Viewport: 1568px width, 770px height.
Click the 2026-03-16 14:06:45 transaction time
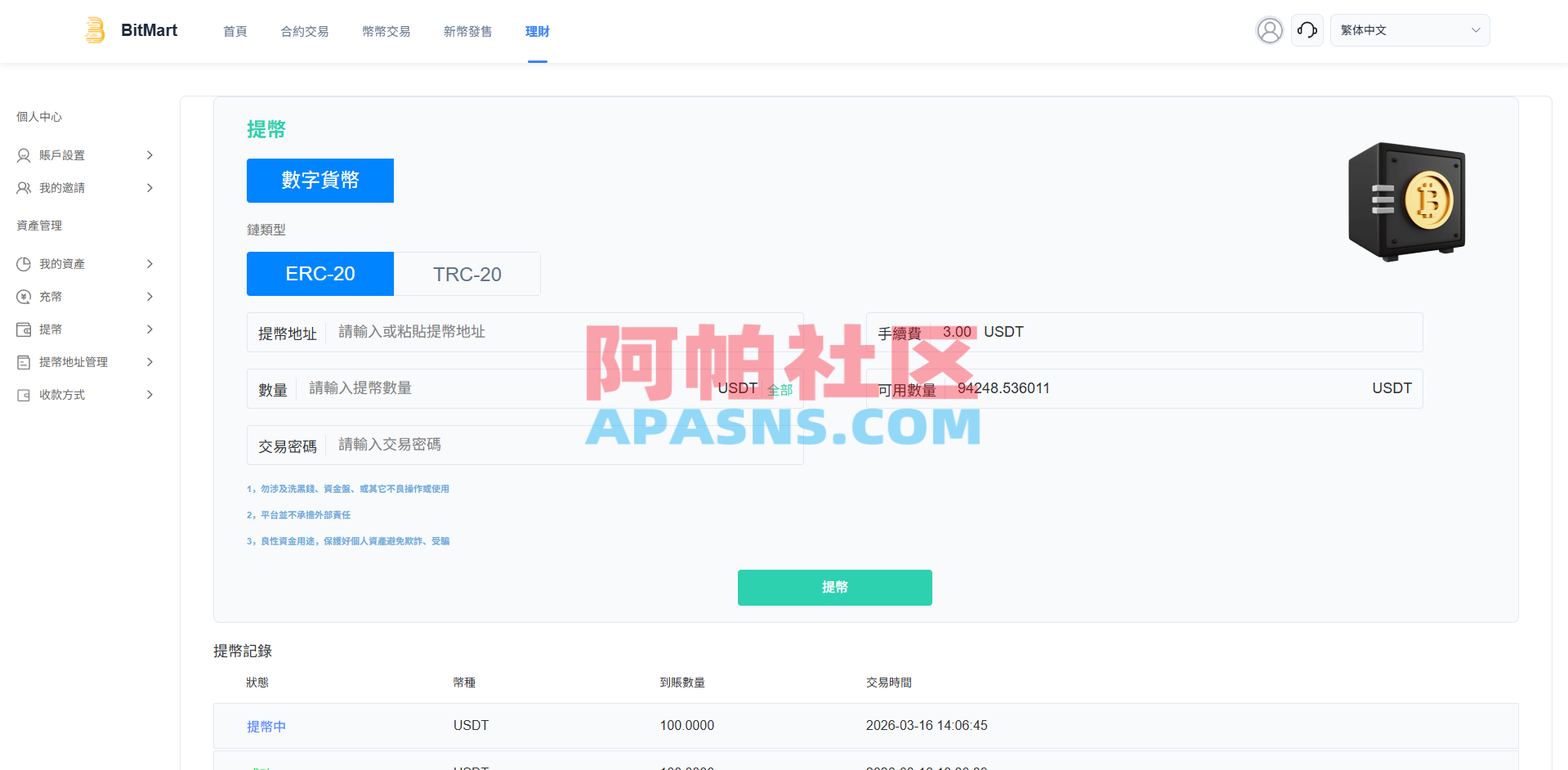click(927, 725)
